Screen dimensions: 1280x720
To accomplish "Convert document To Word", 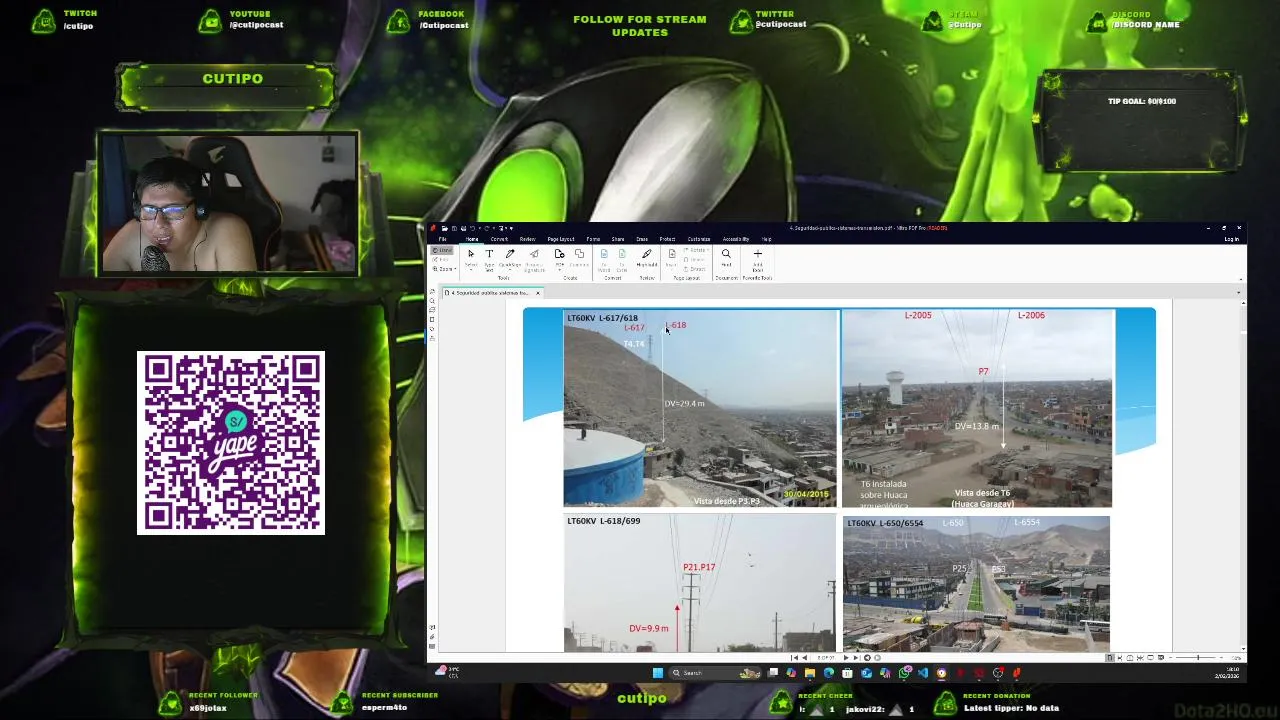I will pyautogui.click(x=604, y=258).
